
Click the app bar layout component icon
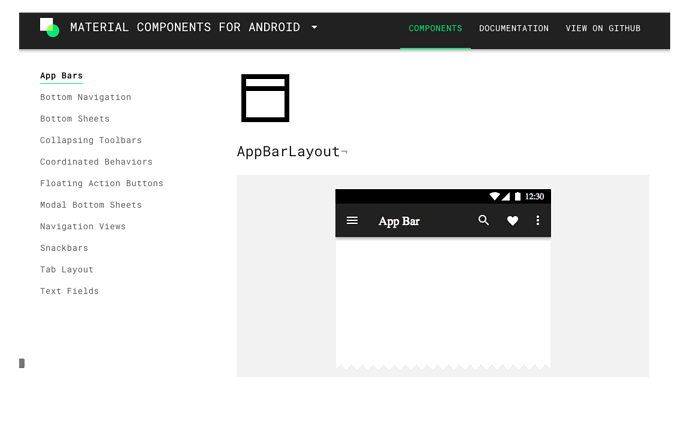(x=265, y=98)
